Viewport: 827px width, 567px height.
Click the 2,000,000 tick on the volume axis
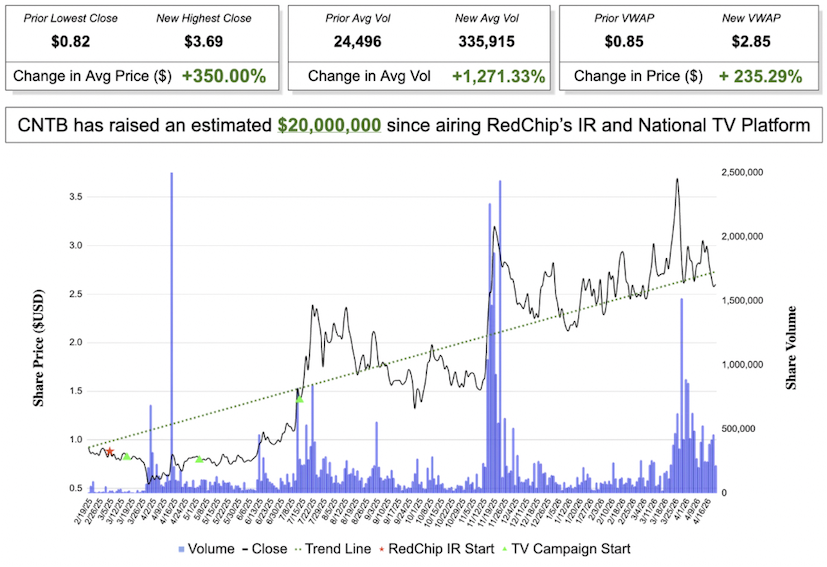click(x=742, y=236)
